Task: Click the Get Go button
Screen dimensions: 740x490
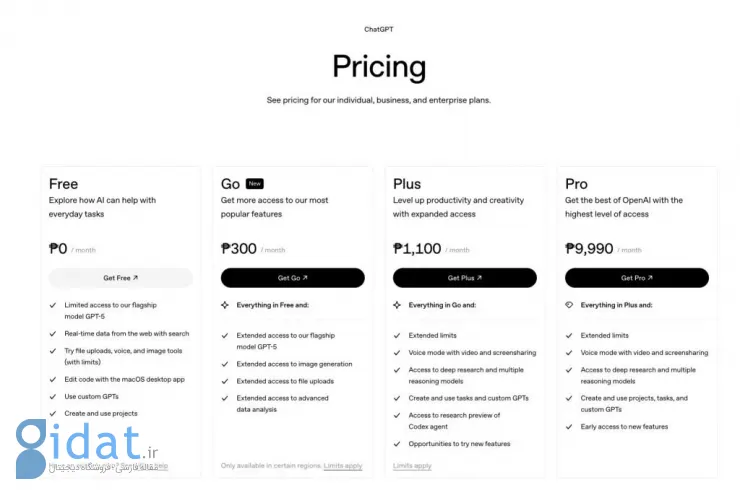Action: click(x=292, y=278)
